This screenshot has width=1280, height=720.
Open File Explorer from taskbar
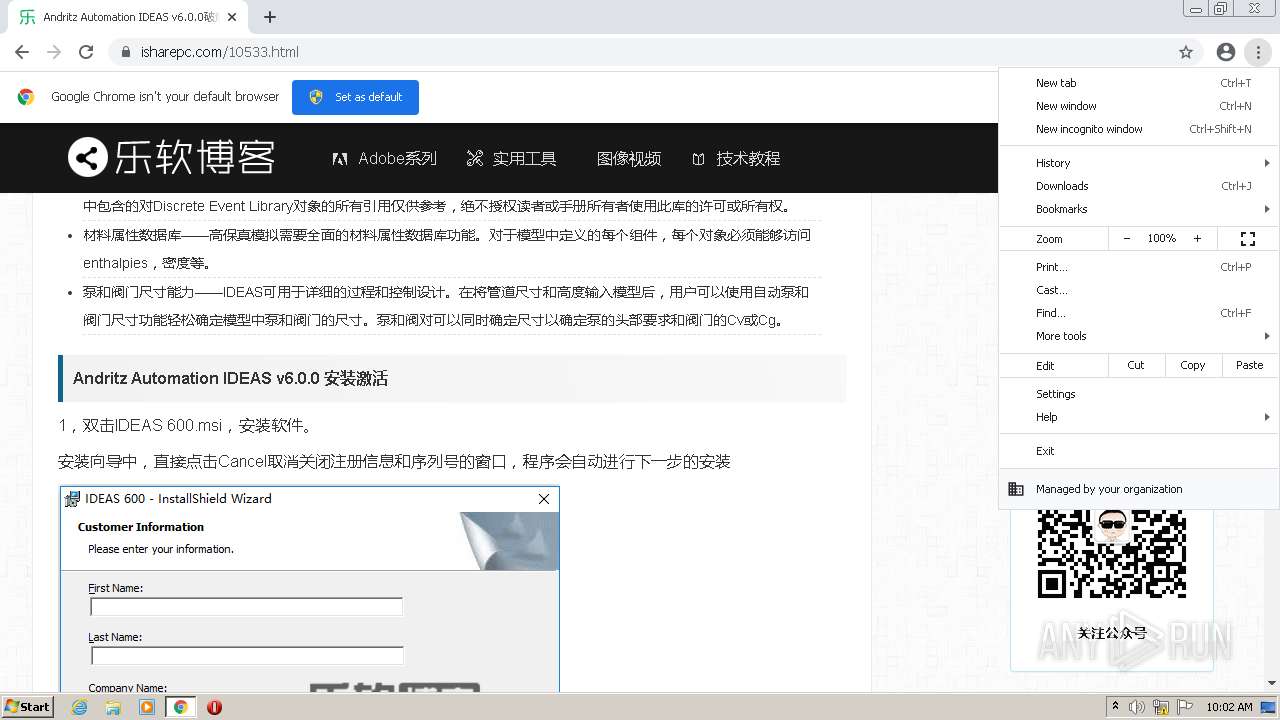[113, 707]
